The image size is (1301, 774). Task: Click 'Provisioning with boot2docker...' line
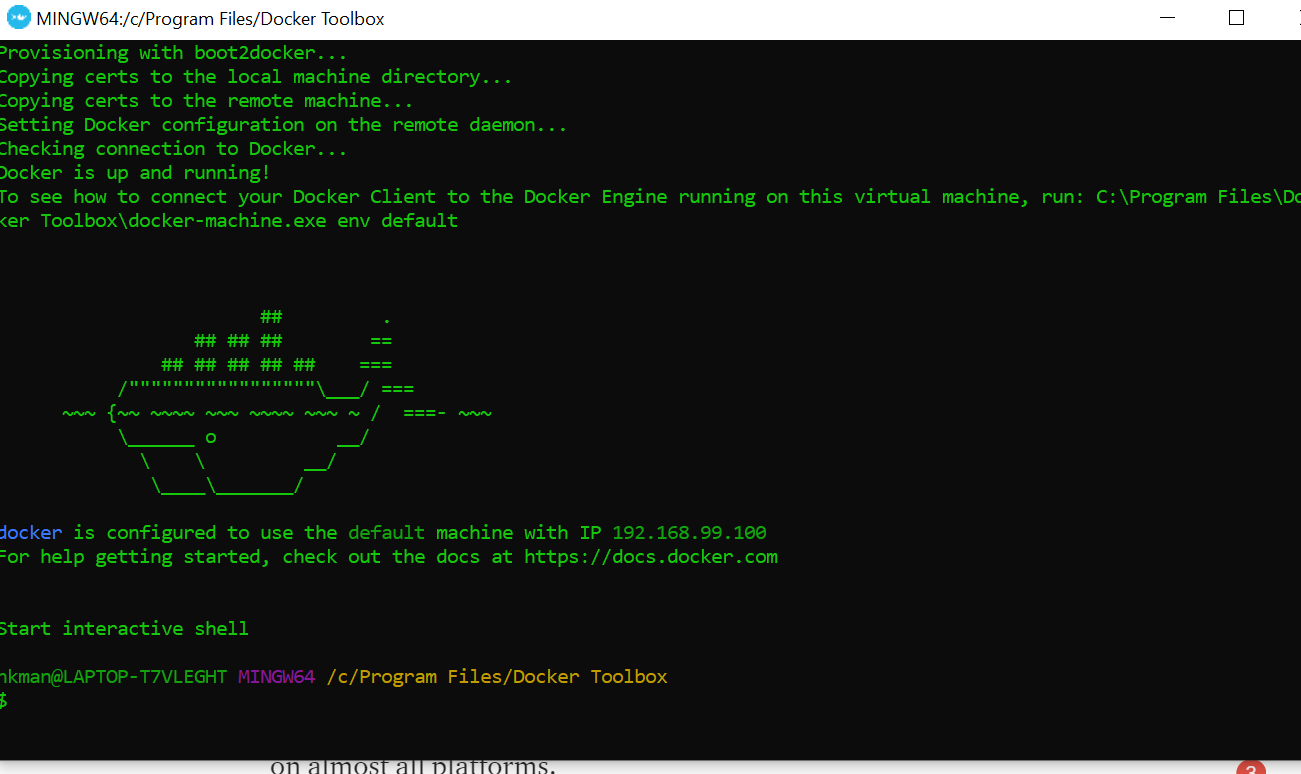pyautogui.click(x=174, y=53)
